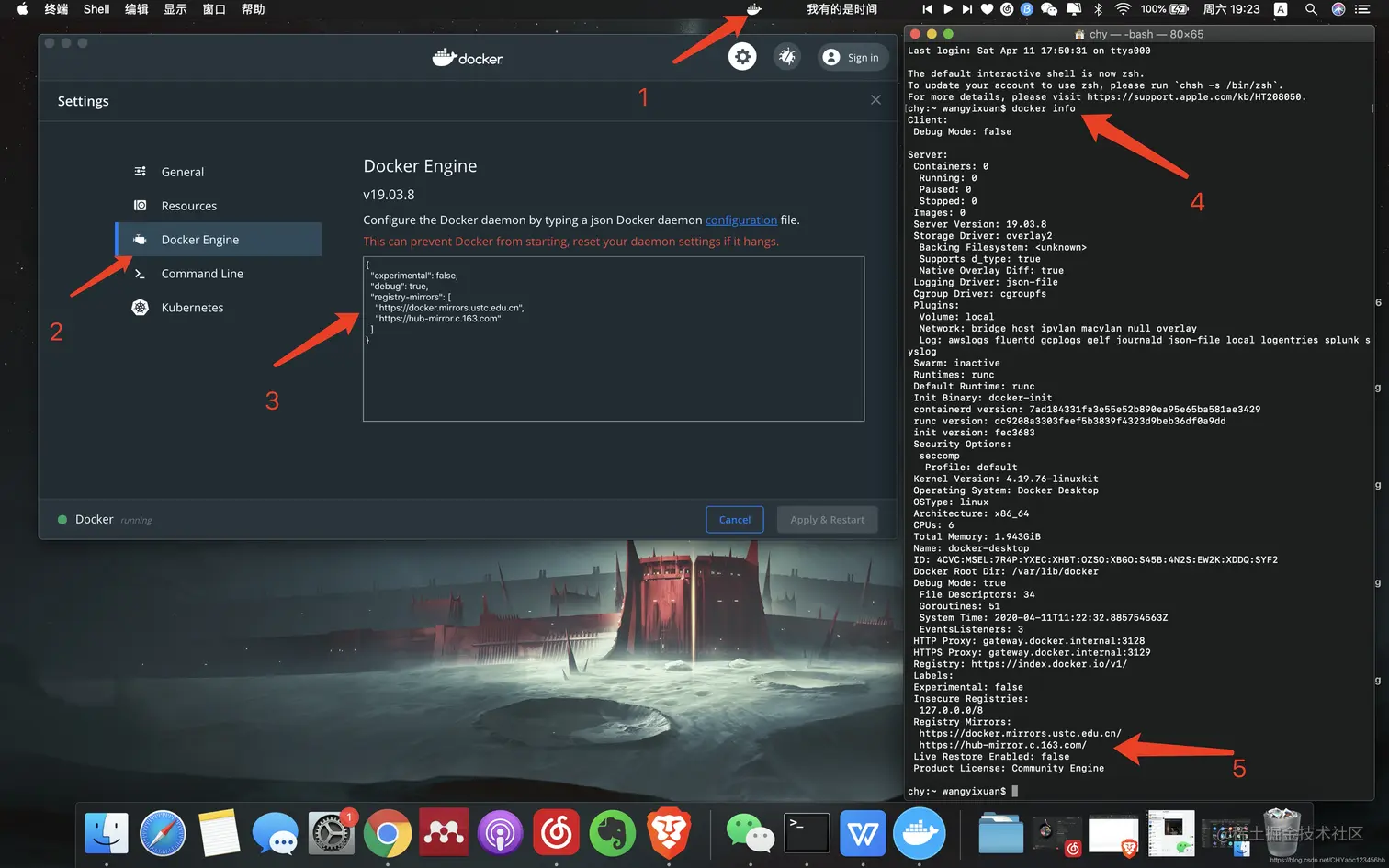1389x868 pixels.
Task: Open Mendeley from the Dock
Action: tap(444, 833)
